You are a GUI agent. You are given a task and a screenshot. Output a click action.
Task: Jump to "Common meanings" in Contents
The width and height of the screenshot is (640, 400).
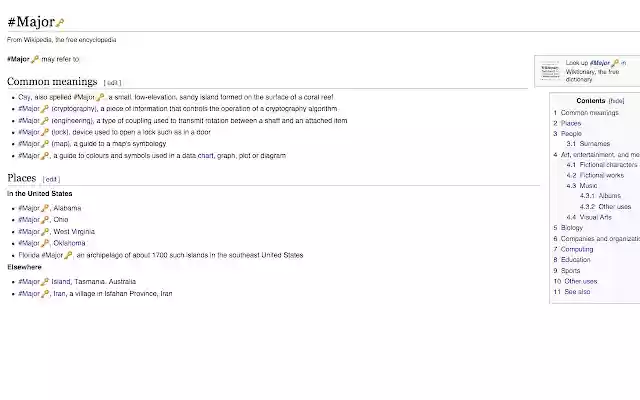click(x=589, y=113)
